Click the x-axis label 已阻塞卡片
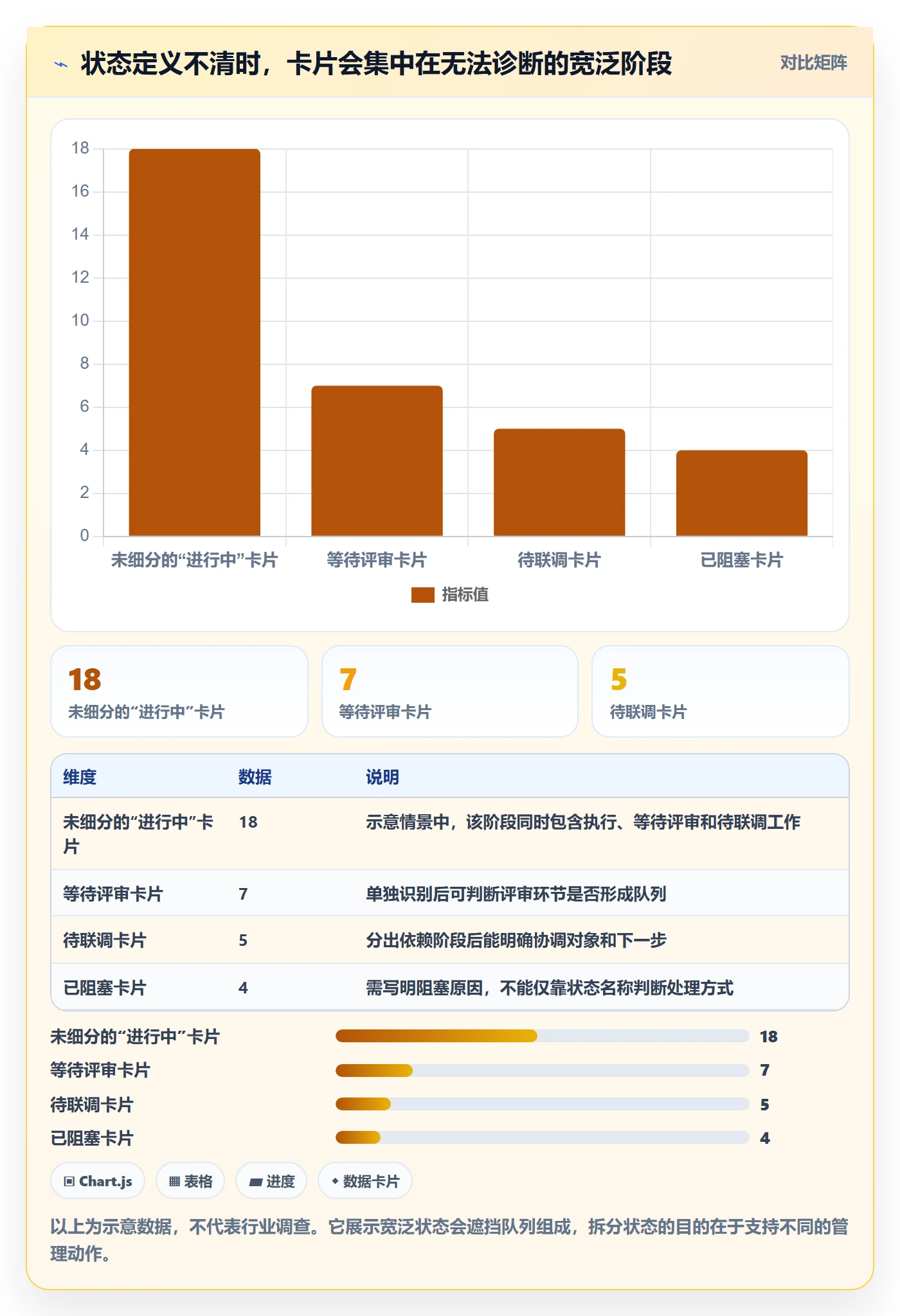900x1316 pixels. point(742,560)
